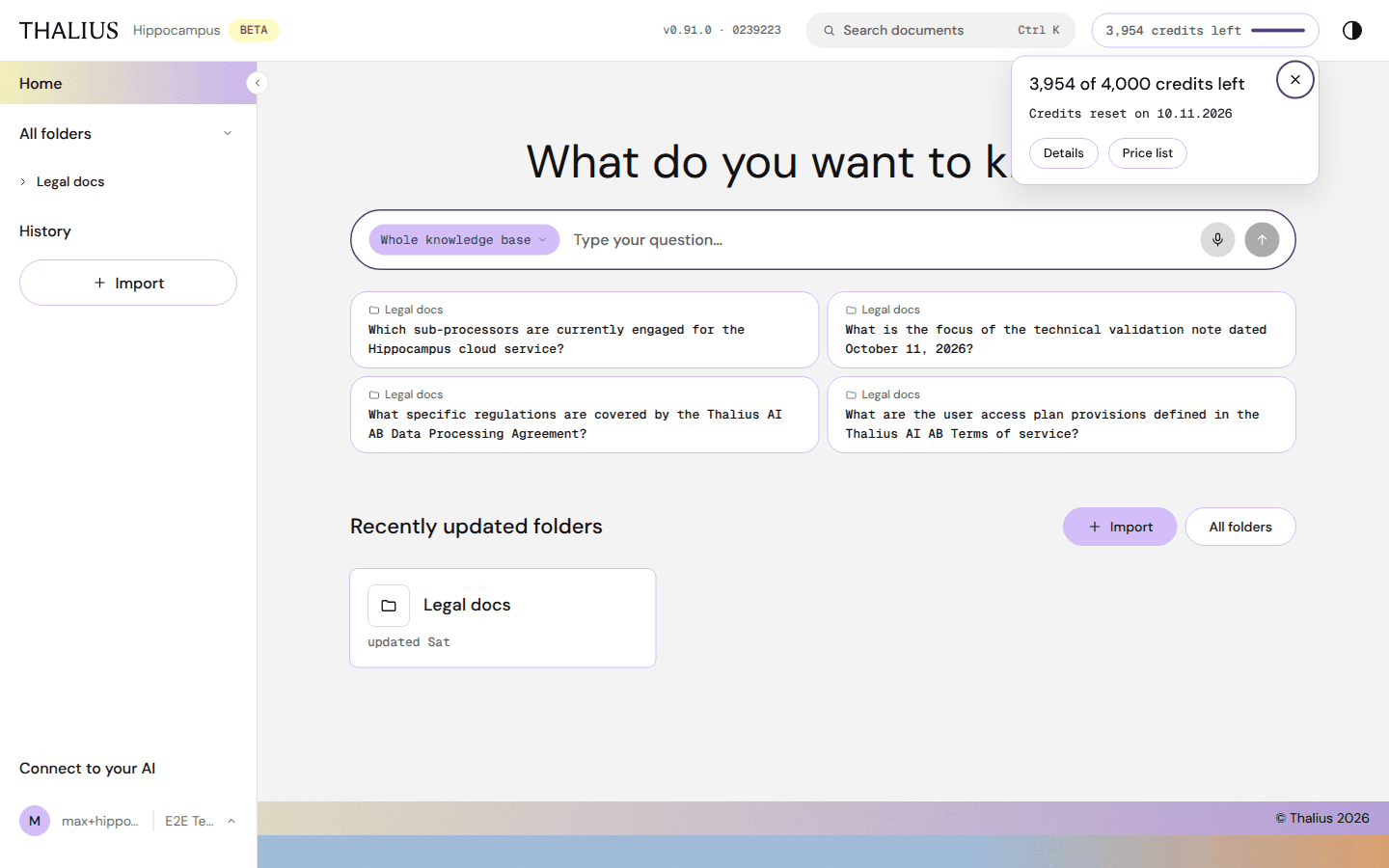Click the sidebar Import button
Image resolution: width=1389 pixels, height=868 pixels.
click(x=128, y=283)
